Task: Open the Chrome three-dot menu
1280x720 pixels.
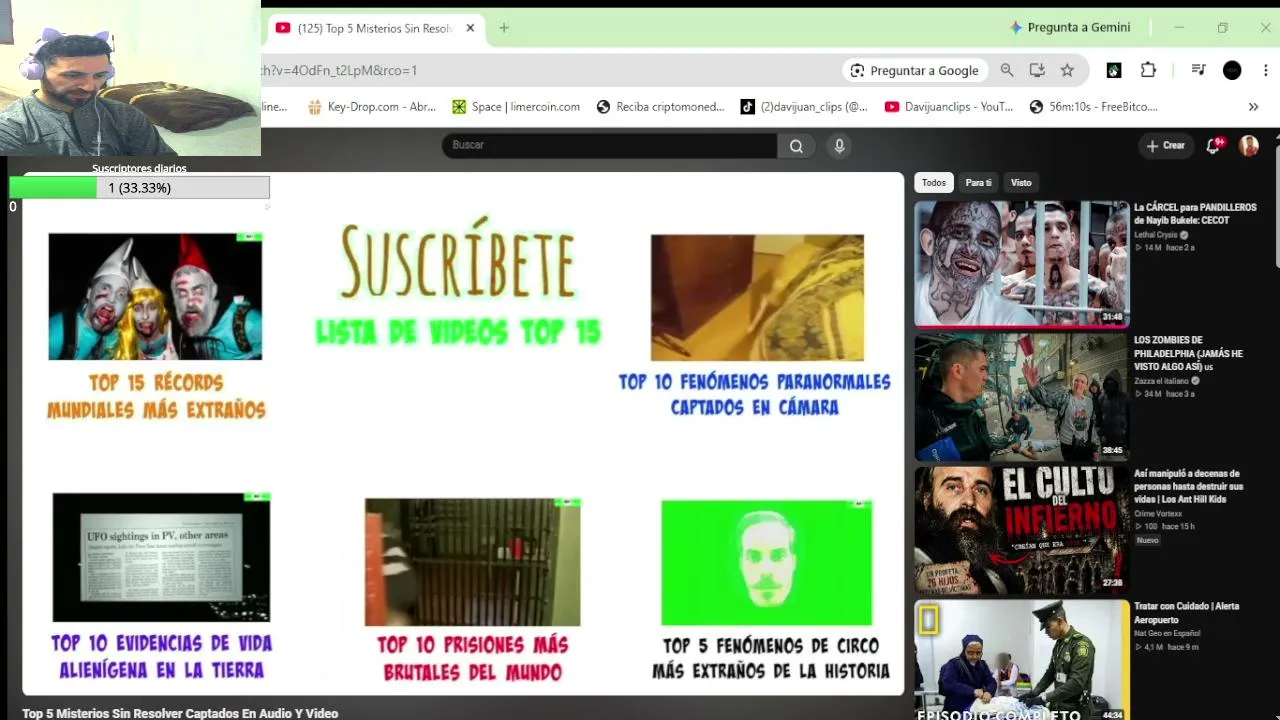Action: point(1266,70)
